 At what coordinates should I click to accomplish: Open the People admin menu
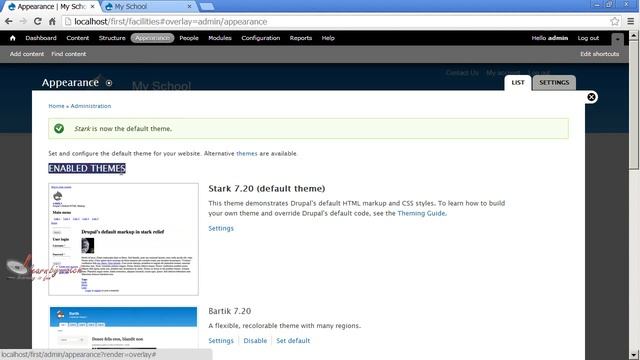189,38
